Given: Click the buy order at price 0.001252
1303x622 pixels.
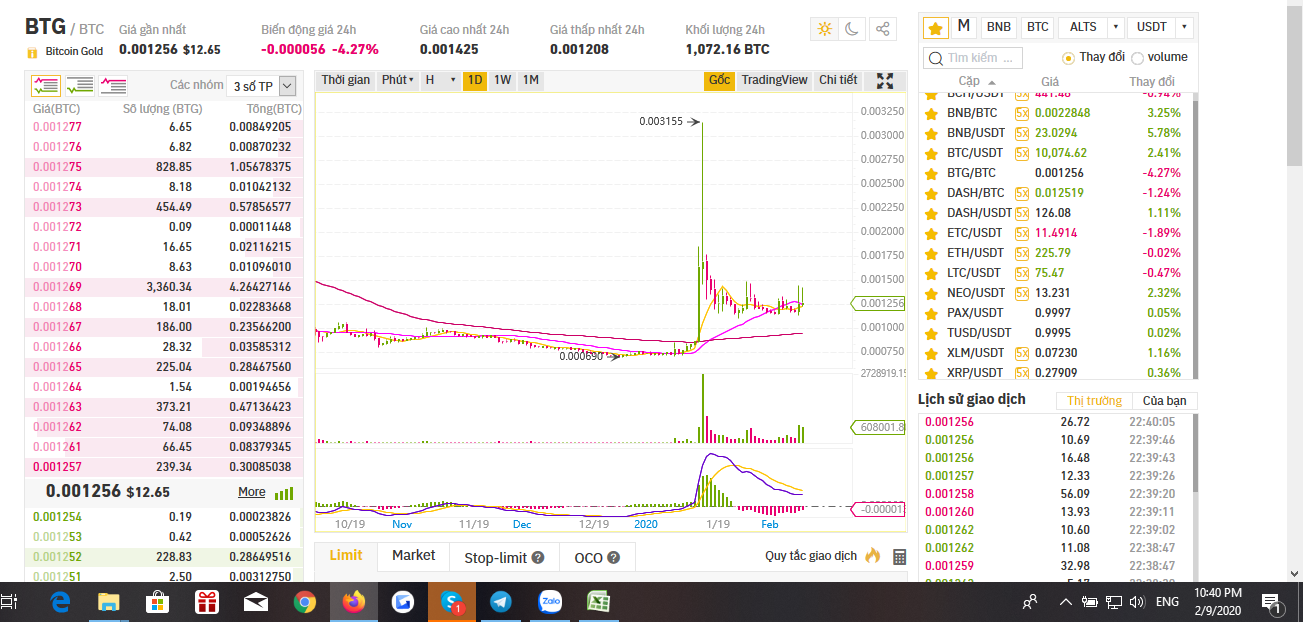Looking at the screenshot, I should click(164, 557).
